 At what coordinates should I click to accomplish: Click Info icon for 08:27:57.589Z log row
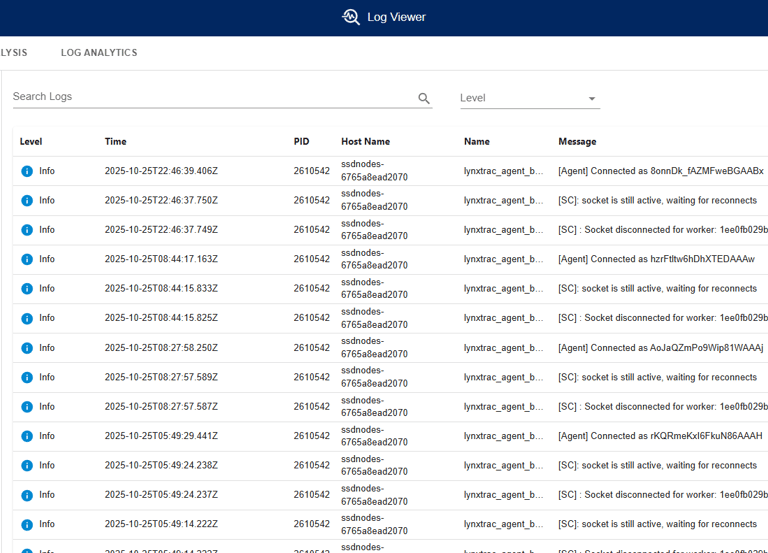point(27,377)
